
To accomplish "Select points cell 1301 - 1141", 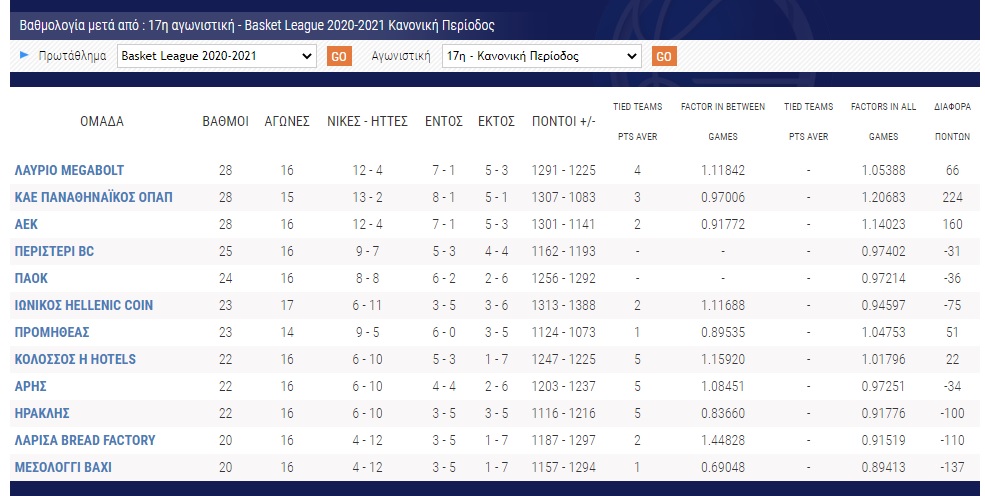I will (x=563, y=224).
